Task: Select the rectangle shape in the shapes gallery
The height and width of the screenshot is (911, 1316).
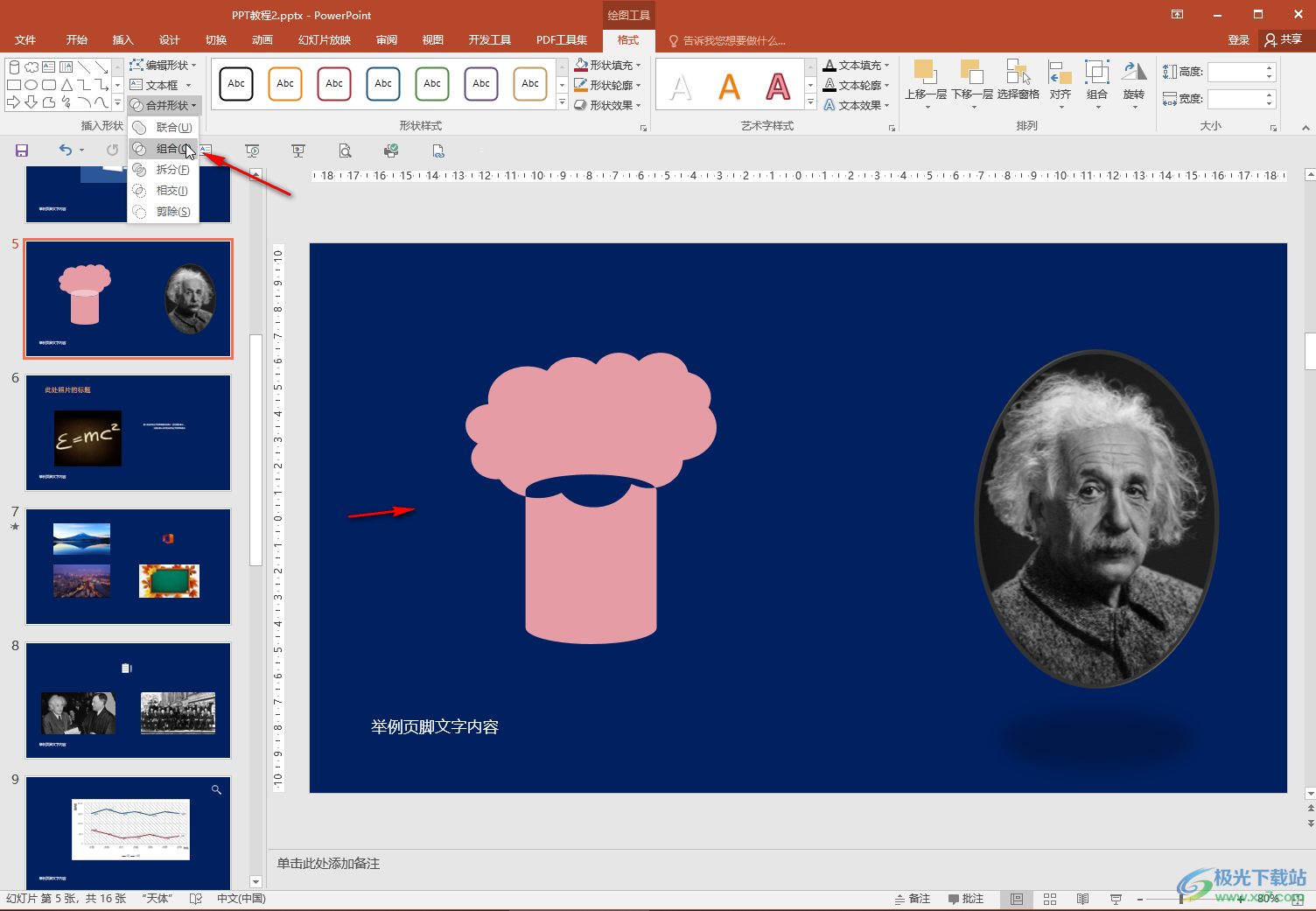Action: point(13,85)
